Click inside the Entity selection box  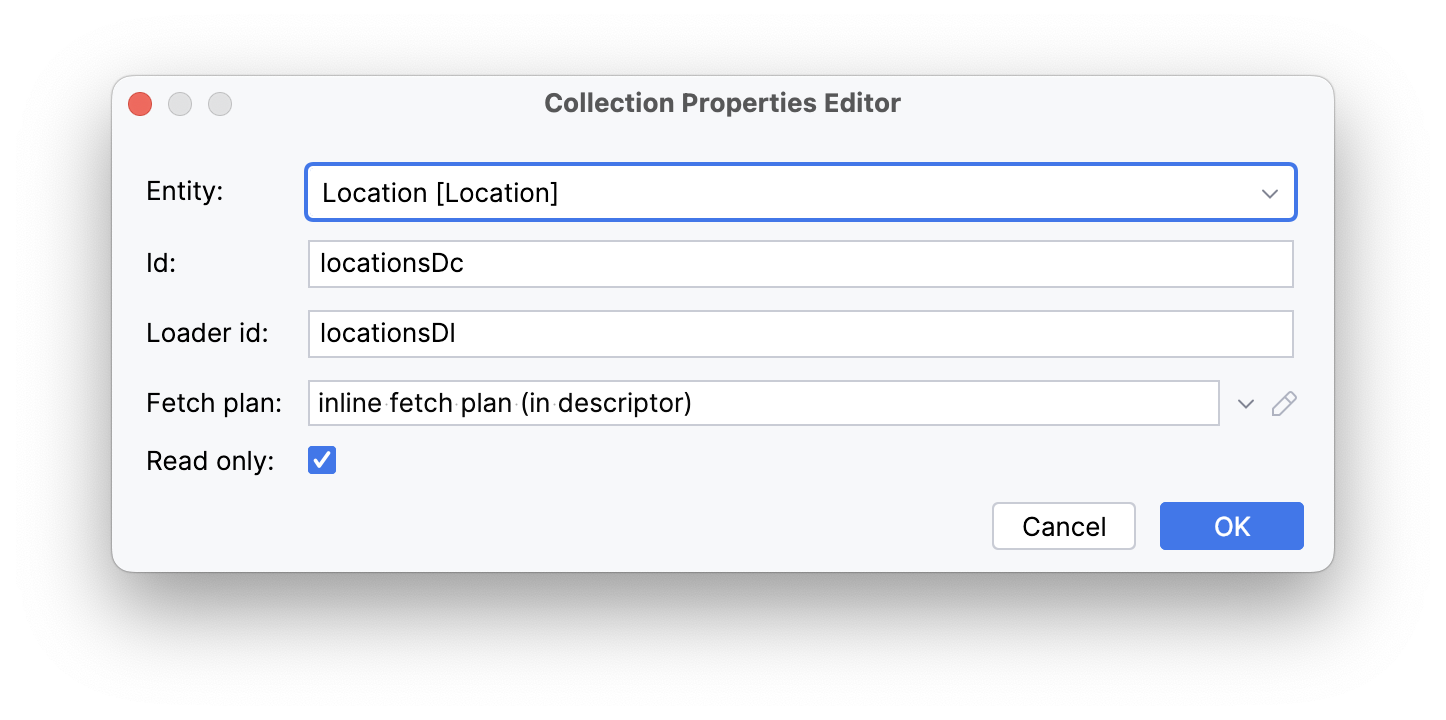(700, 192)
